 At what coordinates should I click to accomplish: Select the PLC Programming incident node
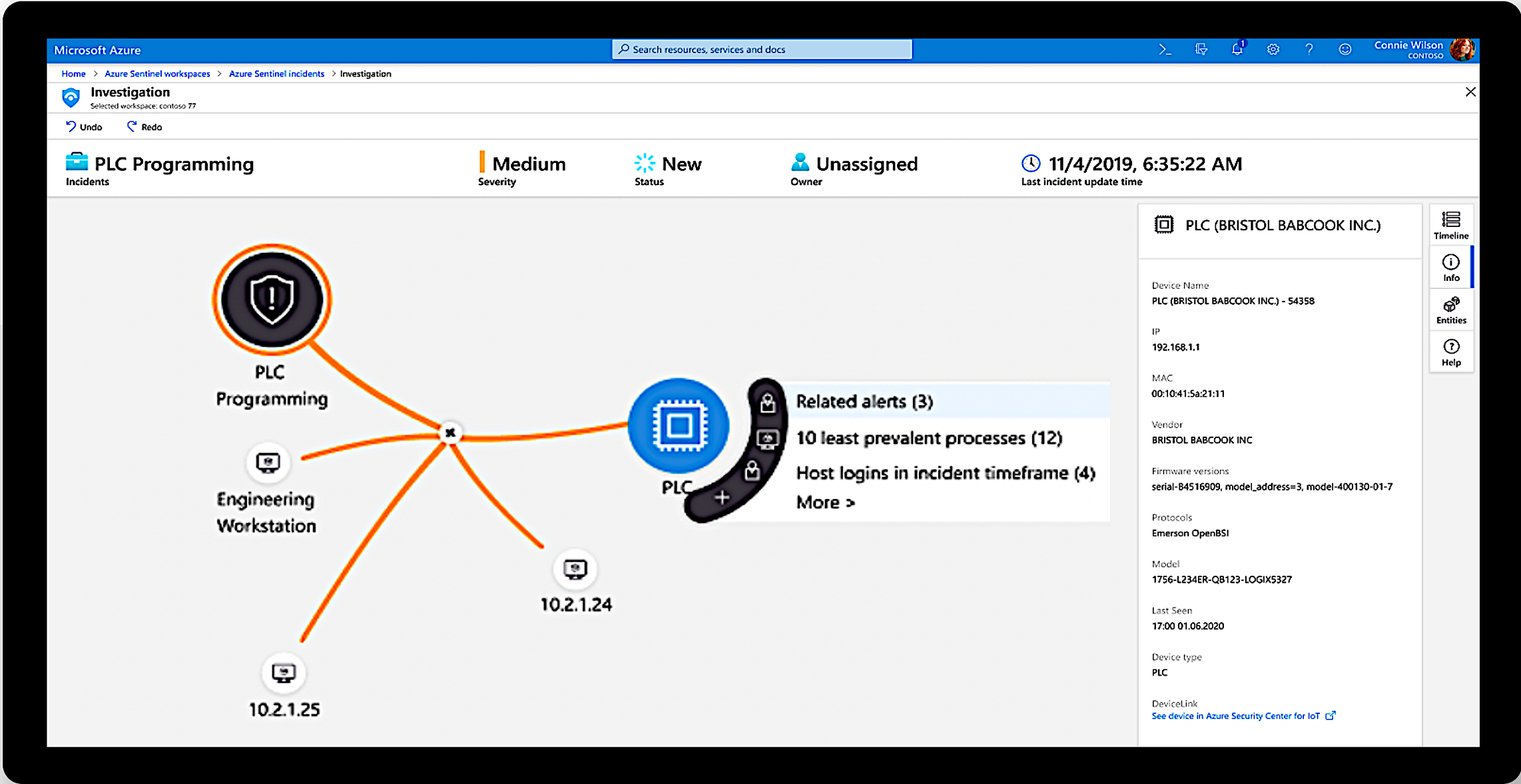coord(272,299)
